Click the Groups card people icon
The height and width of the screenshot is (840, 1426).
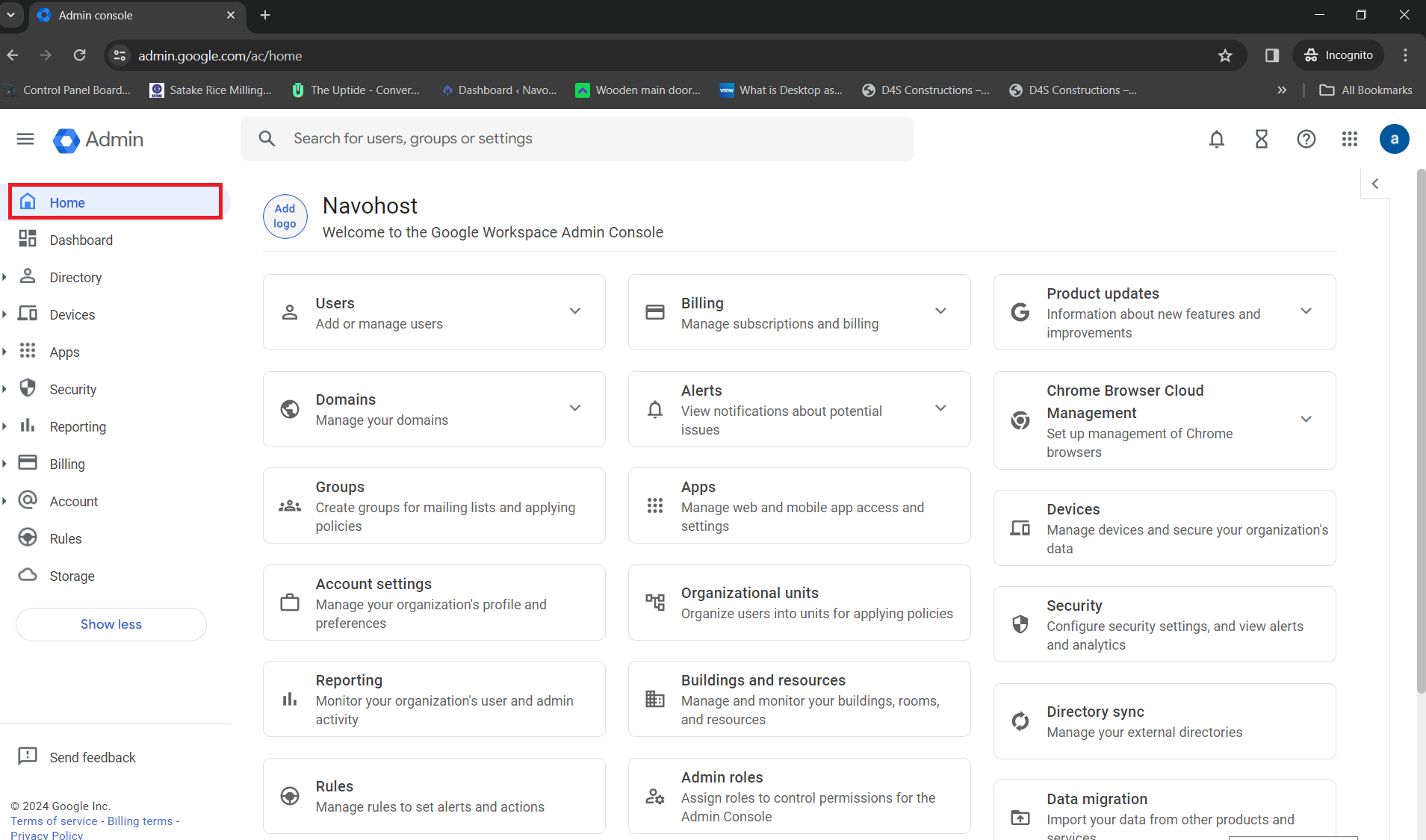290,505
